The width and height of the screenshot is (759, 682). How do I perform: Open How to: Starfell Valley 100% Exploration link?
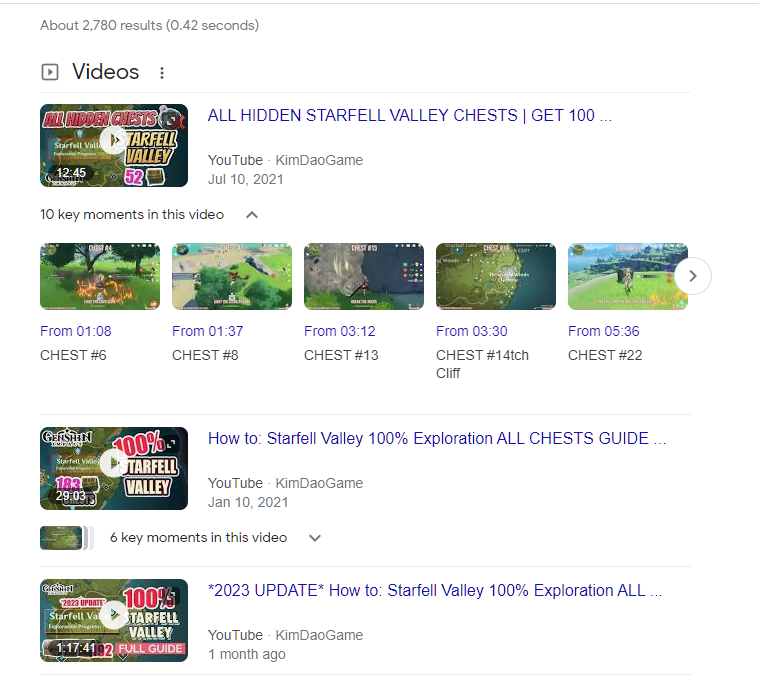pos(437,438)
